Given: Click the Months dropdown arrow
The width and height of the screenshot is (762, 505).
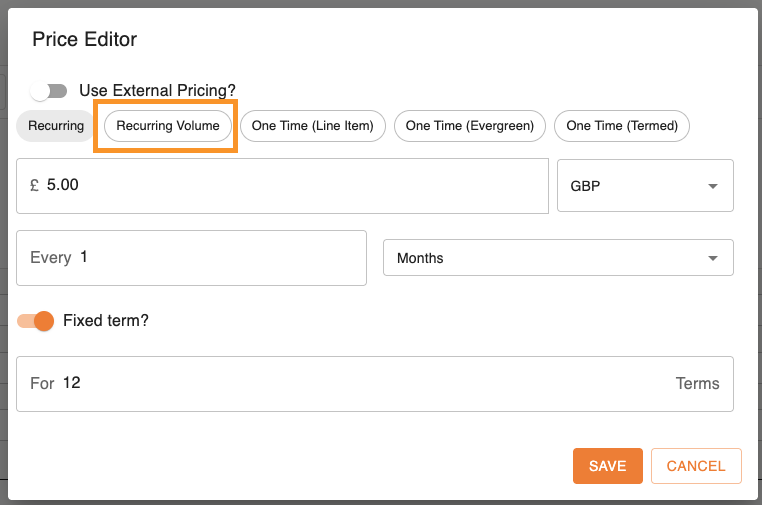Looking at the screenshot, I should [713, 258].
